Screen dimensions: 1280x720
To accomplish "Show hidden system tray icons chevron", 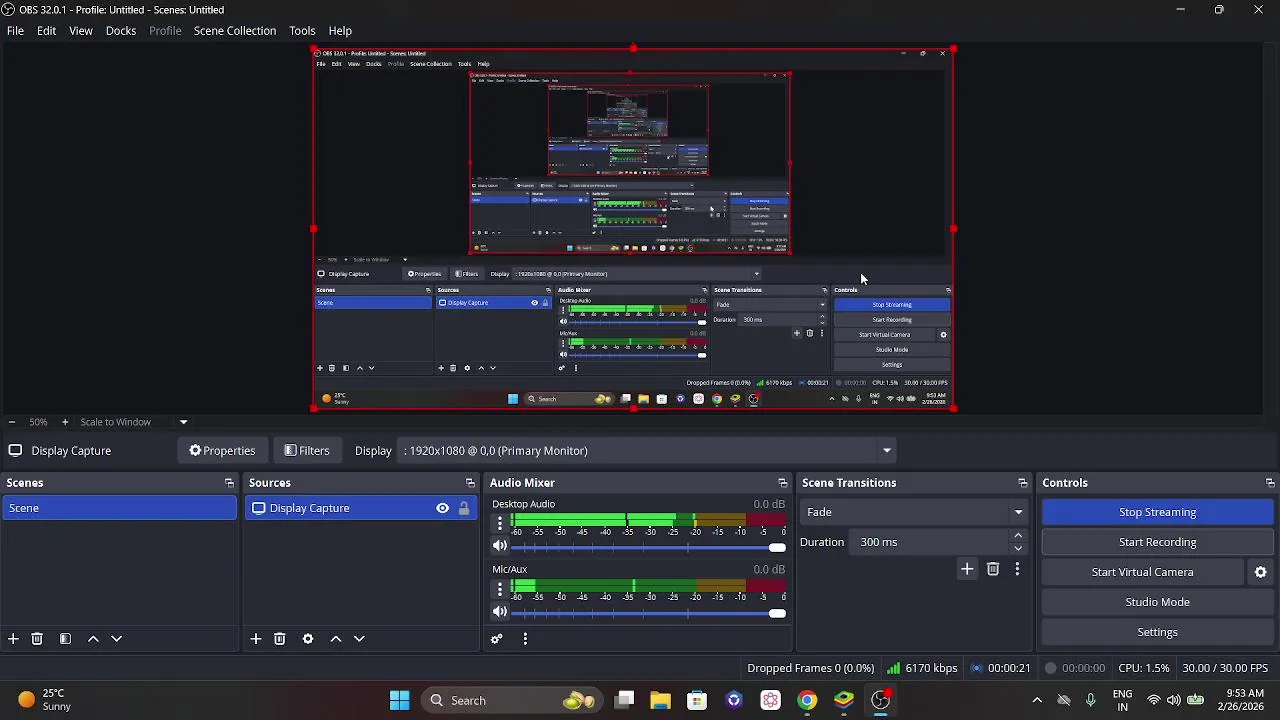I will [1037, 700].
